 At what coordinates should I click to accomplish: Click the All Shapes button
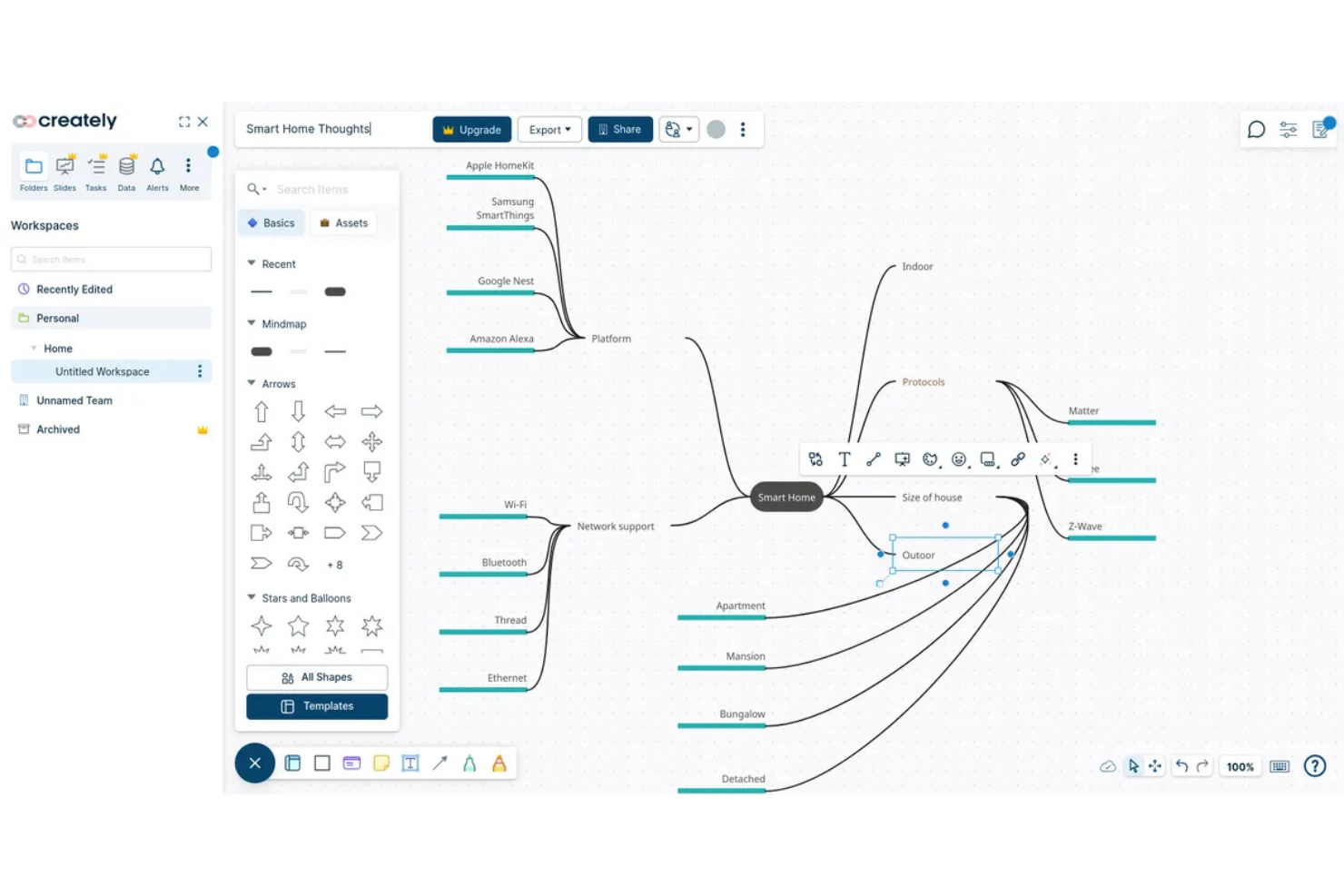click(317, 677)
